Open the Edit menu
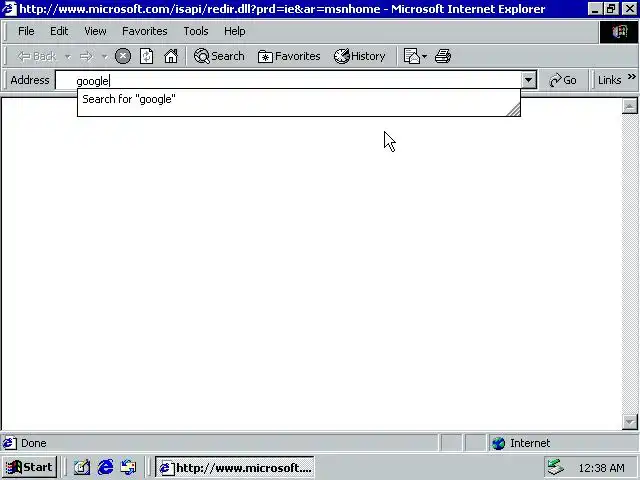This screenshot has height=480, width=640. pos(59,31)
